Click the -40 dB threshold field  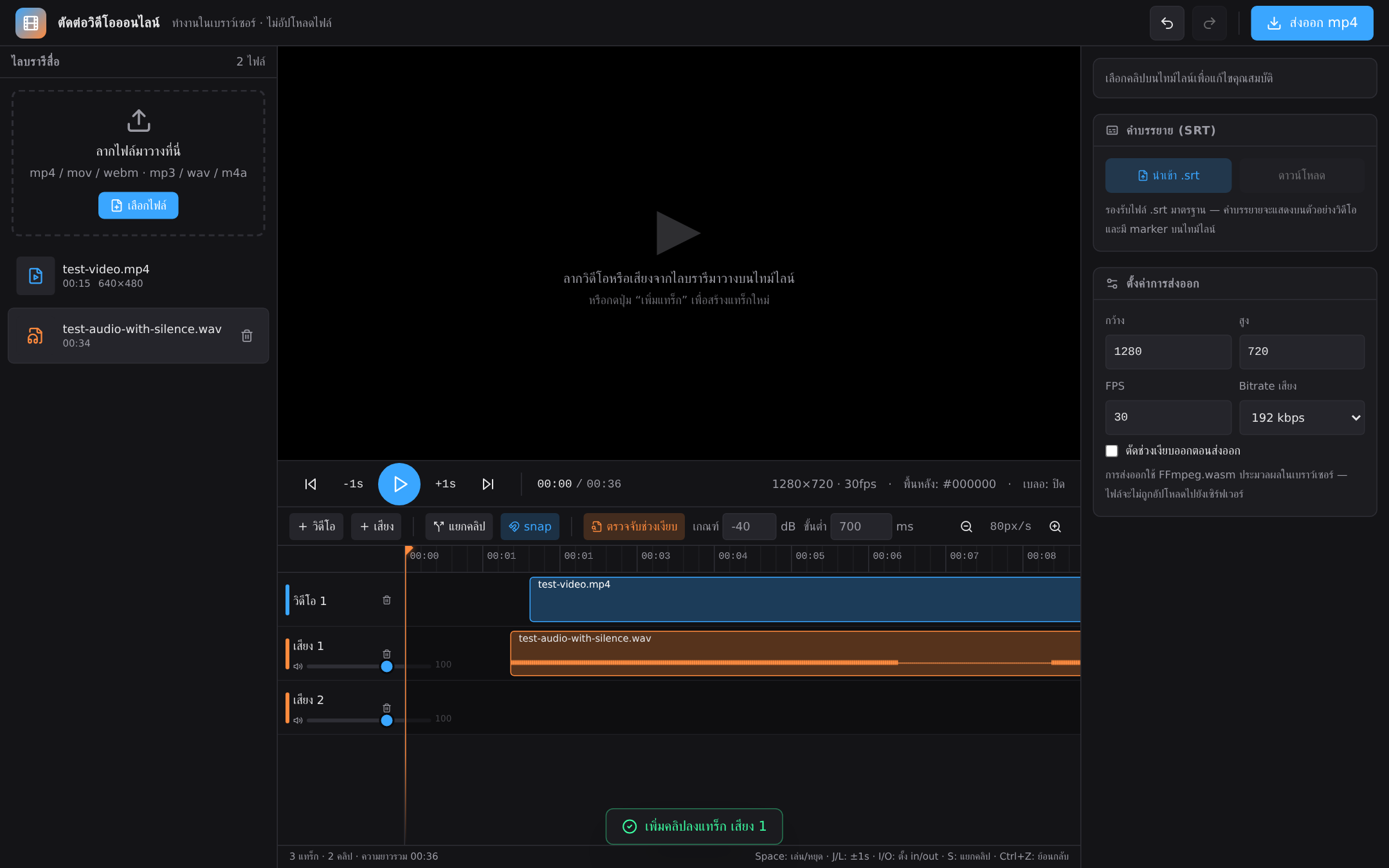coord(749,527)
